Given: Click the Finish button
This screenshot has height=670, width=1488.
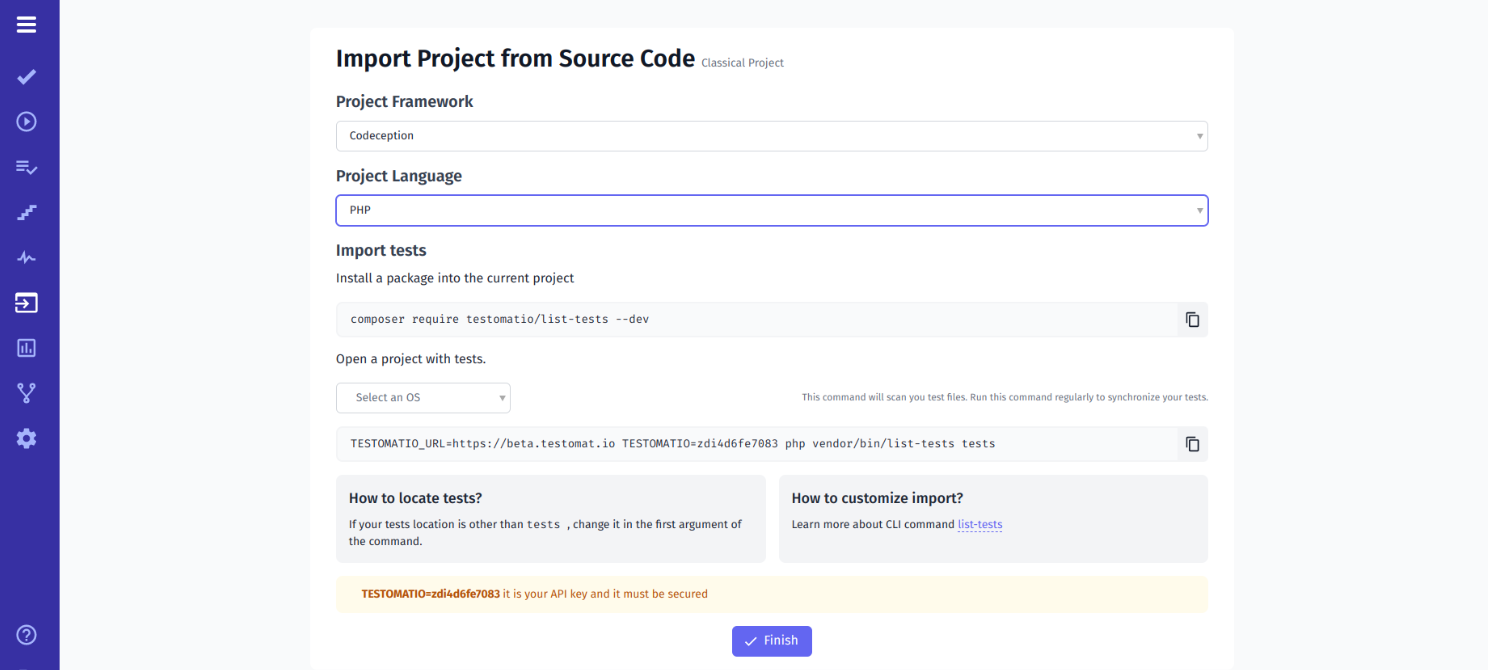Looking at the screenshot, I should pos(771,641).
